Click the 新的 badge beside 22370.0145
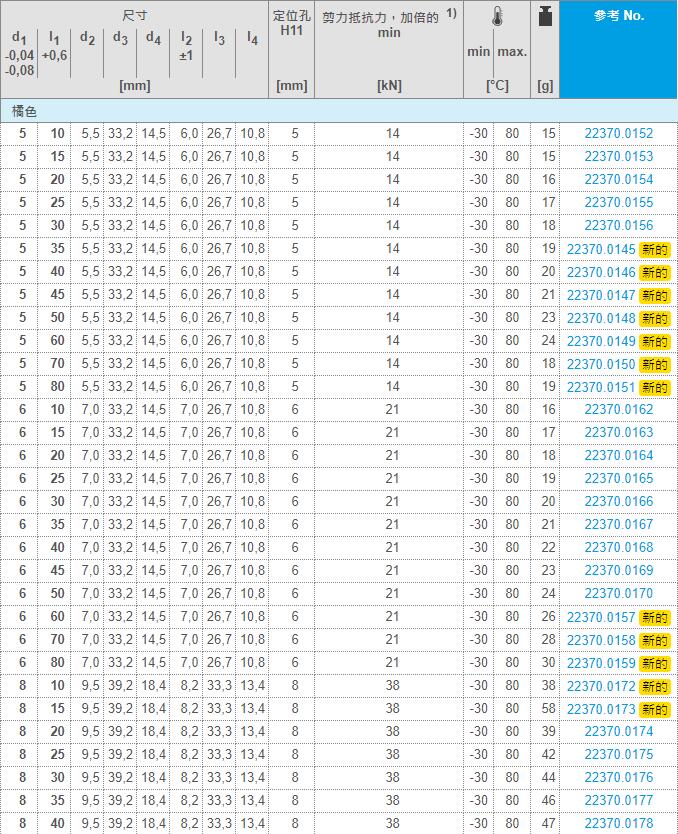Image resolution: width=678 pixels, height=834 pixels. click(654, 249)
